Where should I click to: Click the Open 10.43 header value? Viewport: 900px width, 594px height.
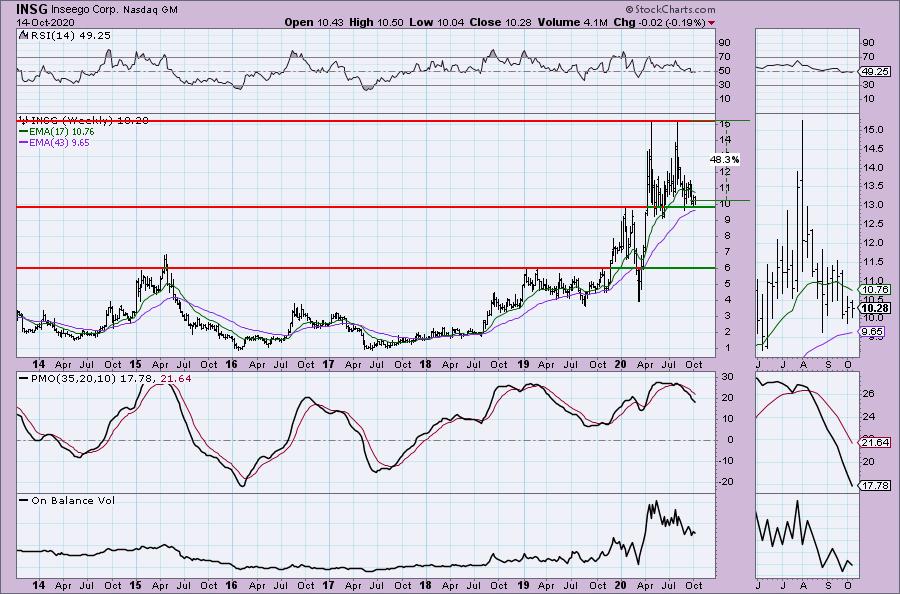[x=315, y=22]
